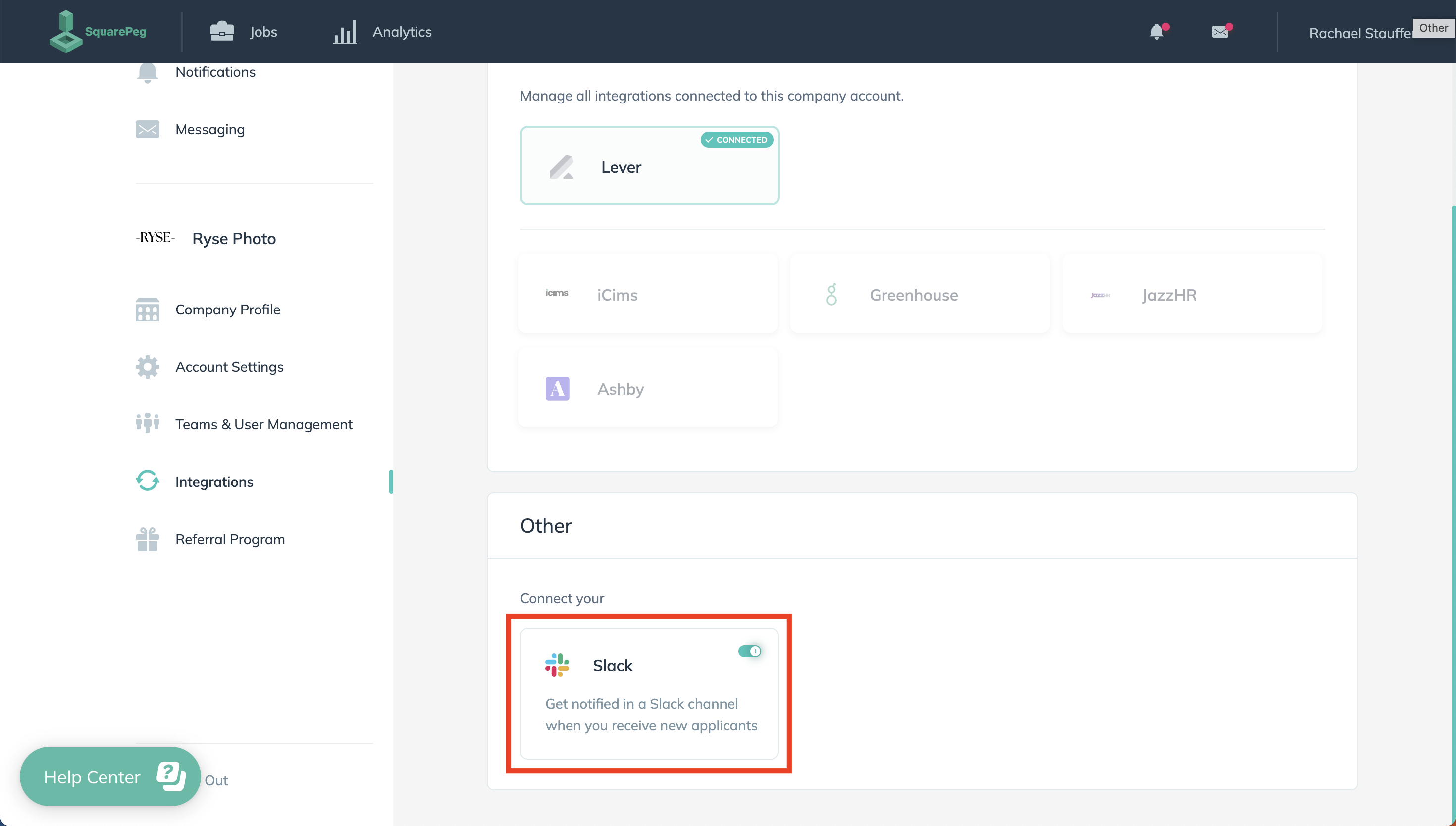Open the notifications bell in header
This screenshot has height=826, width=1456.
point(1157,31)
